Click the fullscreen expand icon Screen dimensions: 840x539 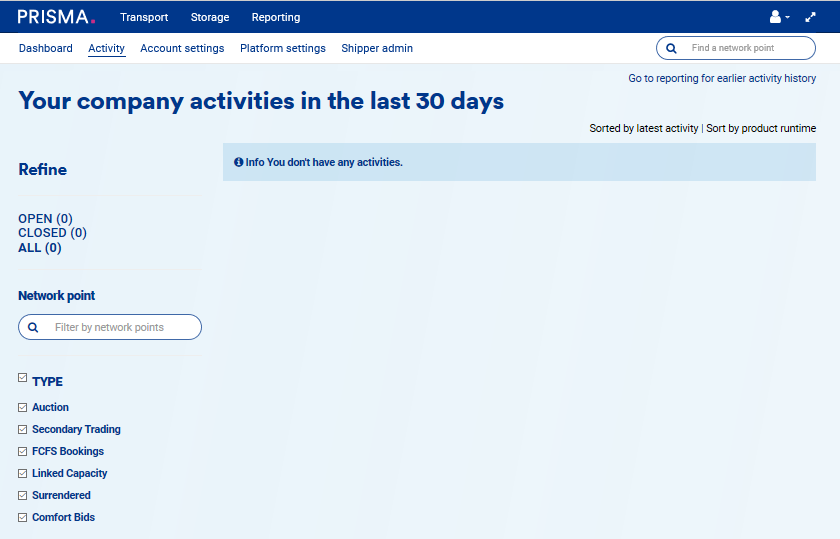click(811, 17)
